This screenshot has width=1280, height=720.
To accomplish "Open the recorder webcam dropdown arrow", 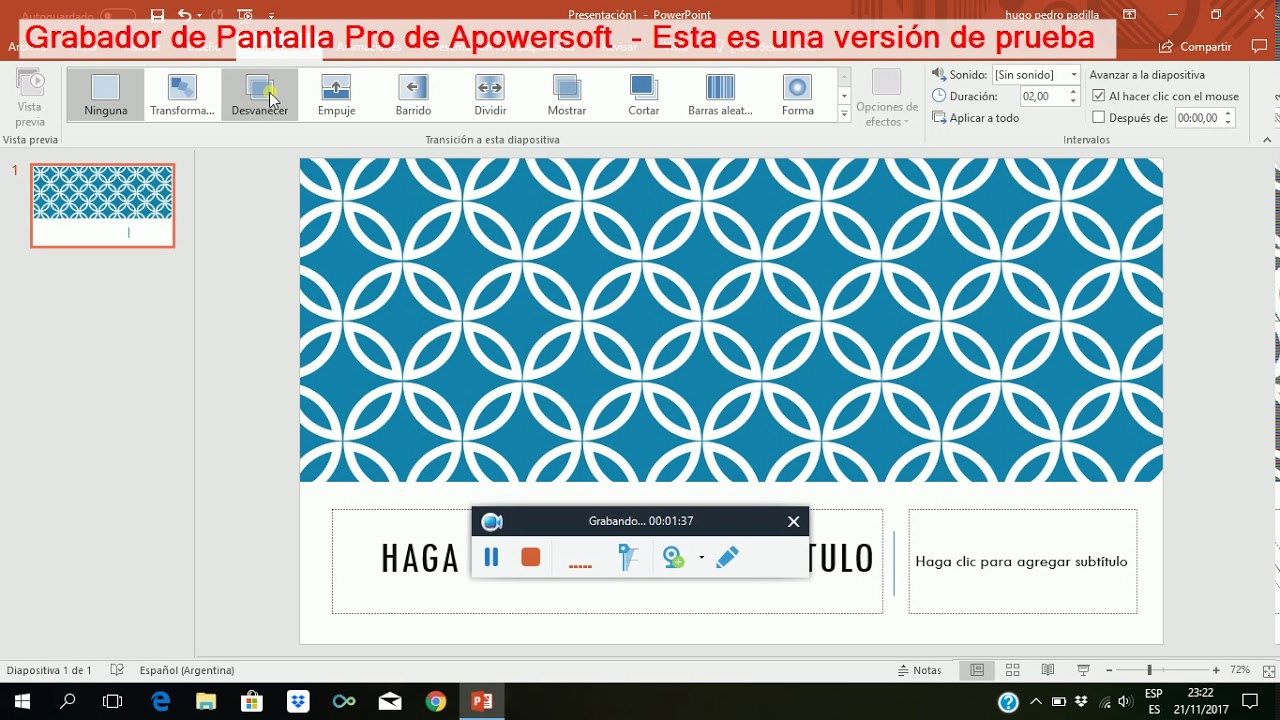I will 701,557.
